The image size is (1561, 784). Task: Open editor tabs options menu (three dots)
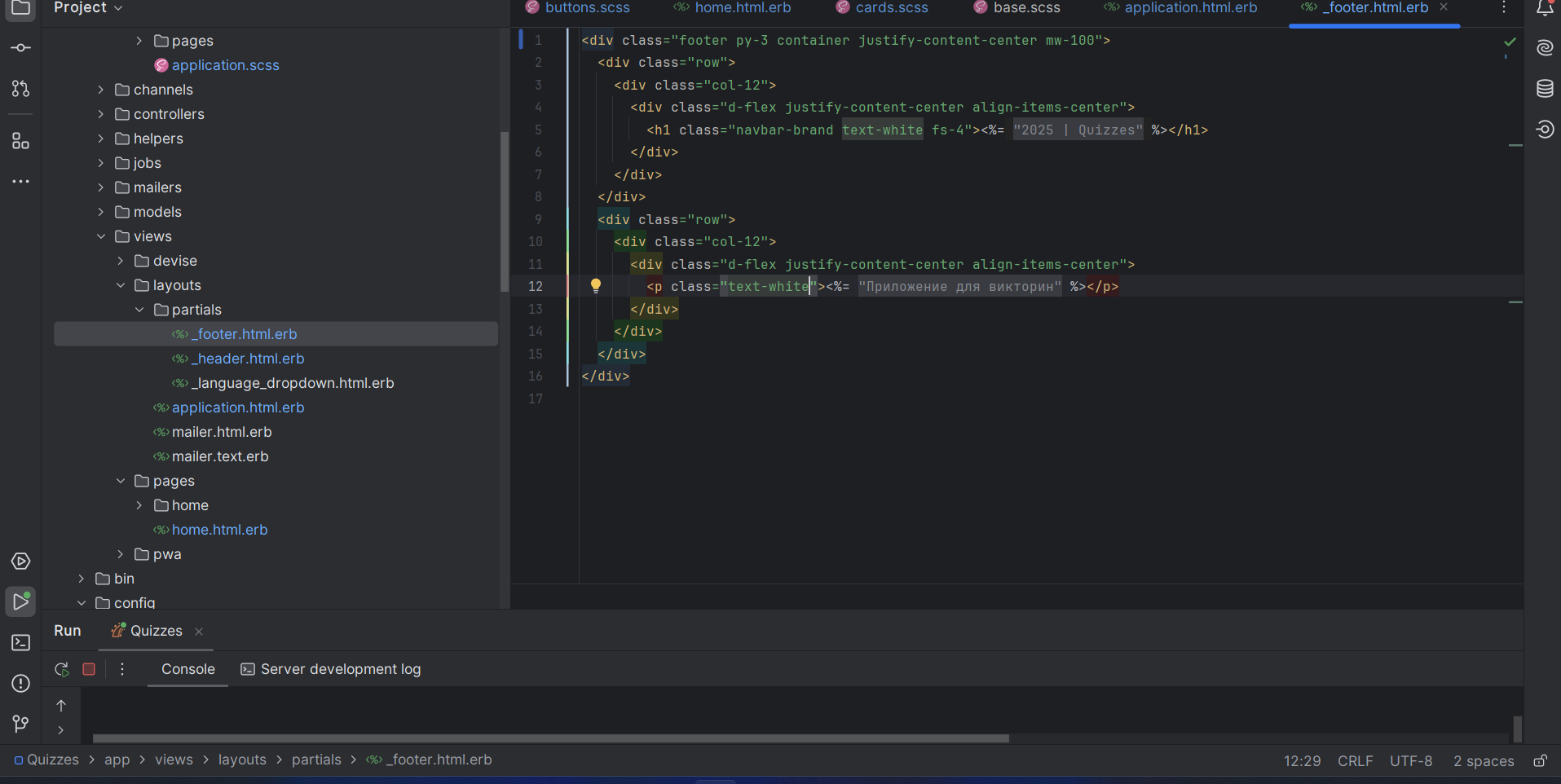(x=1504, y=8)
